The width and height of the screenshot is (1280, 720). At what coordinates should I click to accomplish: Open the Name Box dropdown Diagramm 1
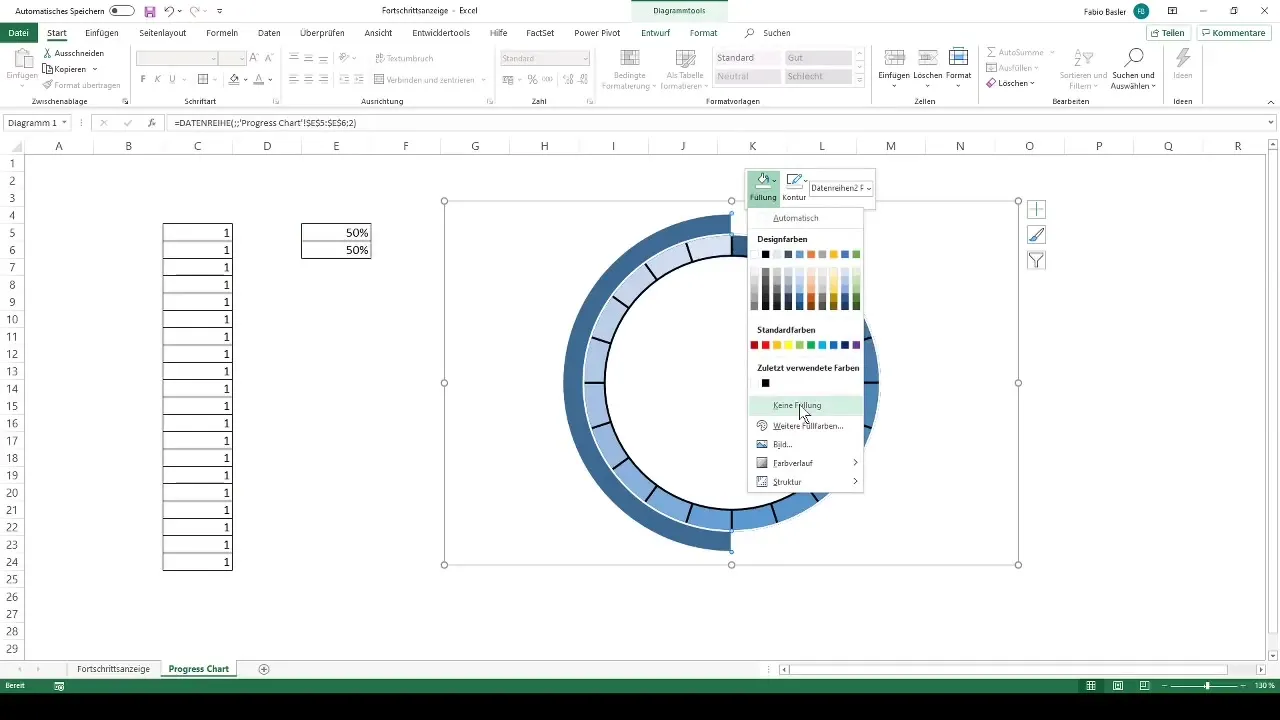[64, 123]
